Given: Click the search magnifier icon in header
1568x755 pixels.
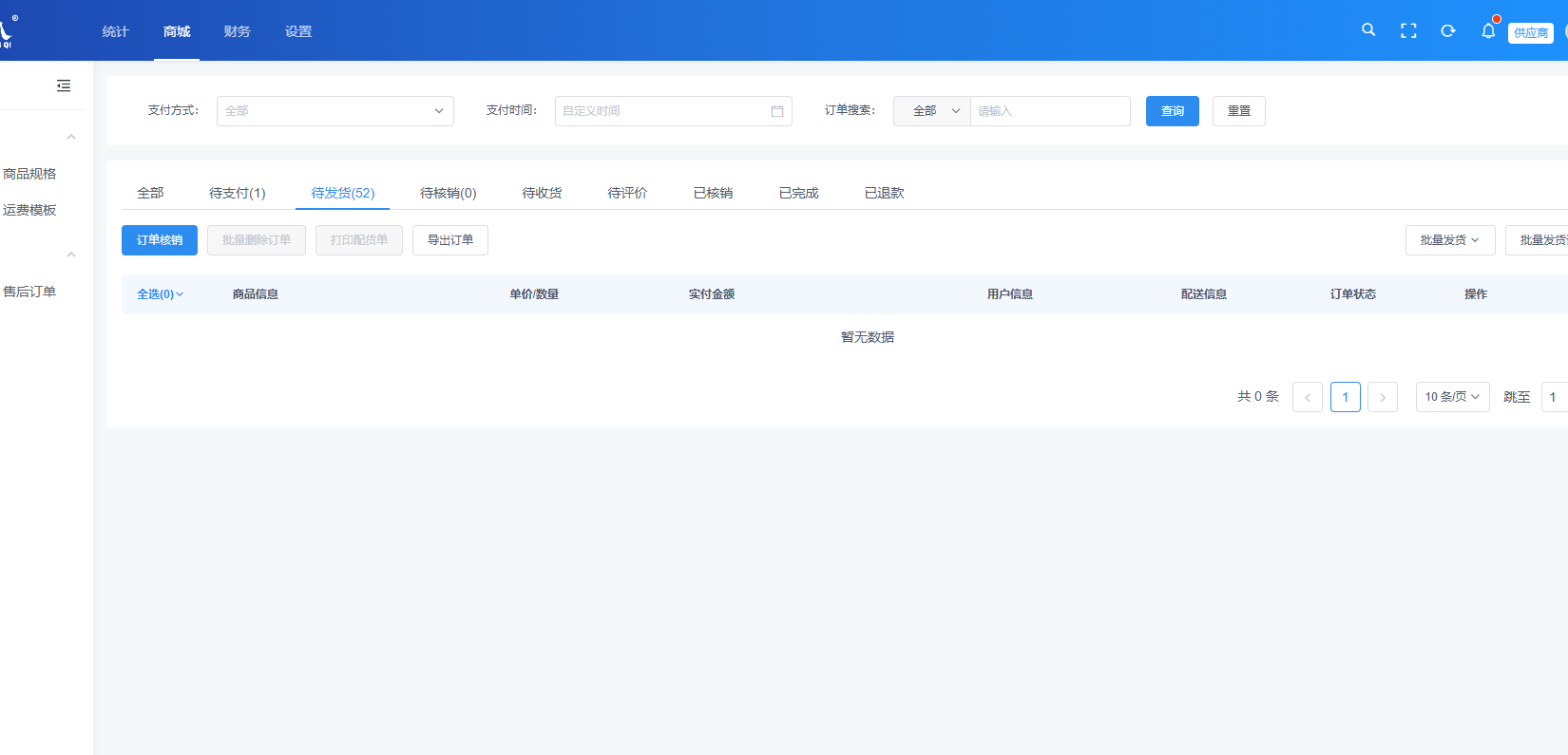Looking at the screenshot, I should (1368, 30).
